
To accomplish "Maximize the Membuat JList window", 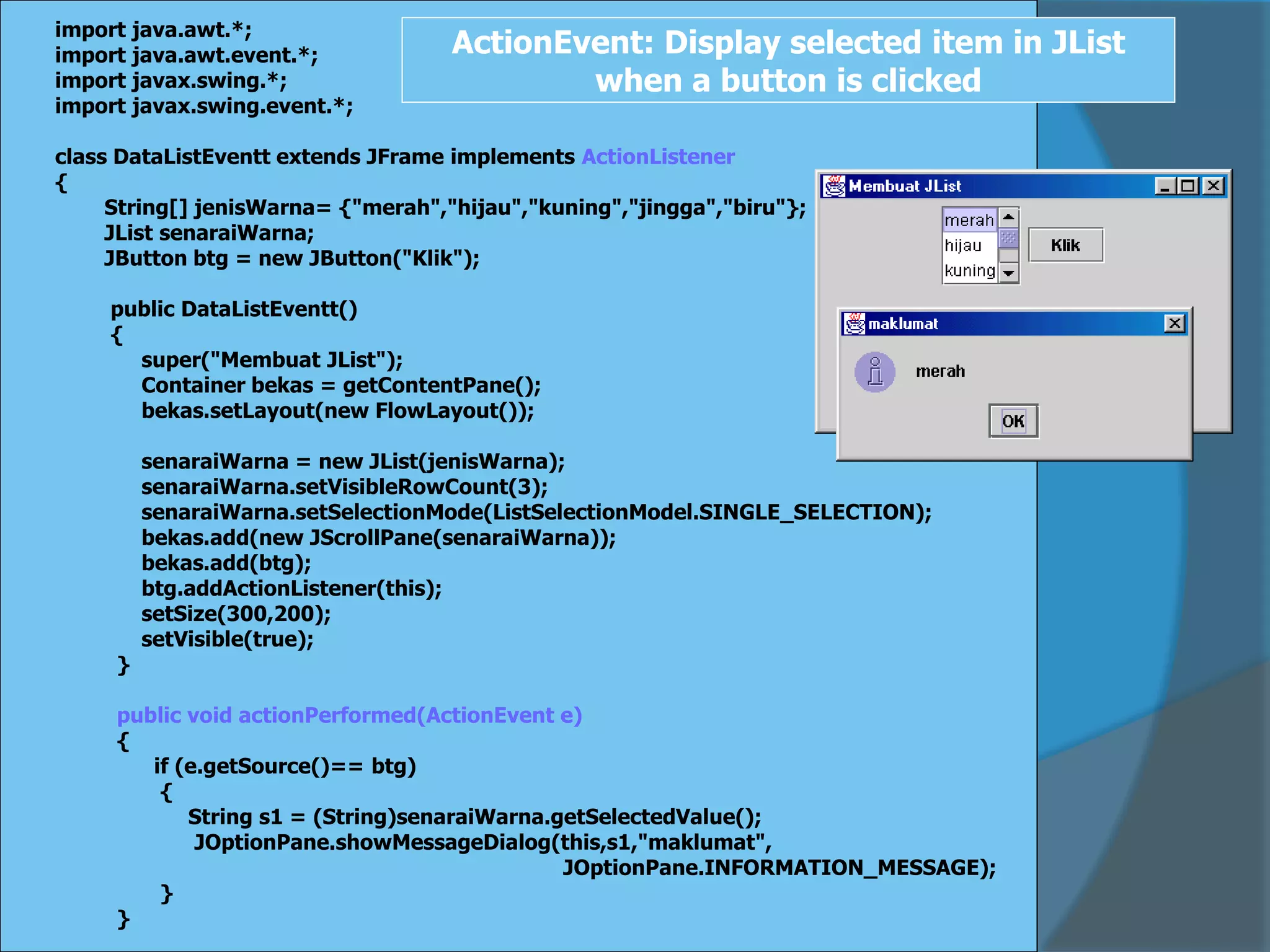I will tap(1189, 186).
